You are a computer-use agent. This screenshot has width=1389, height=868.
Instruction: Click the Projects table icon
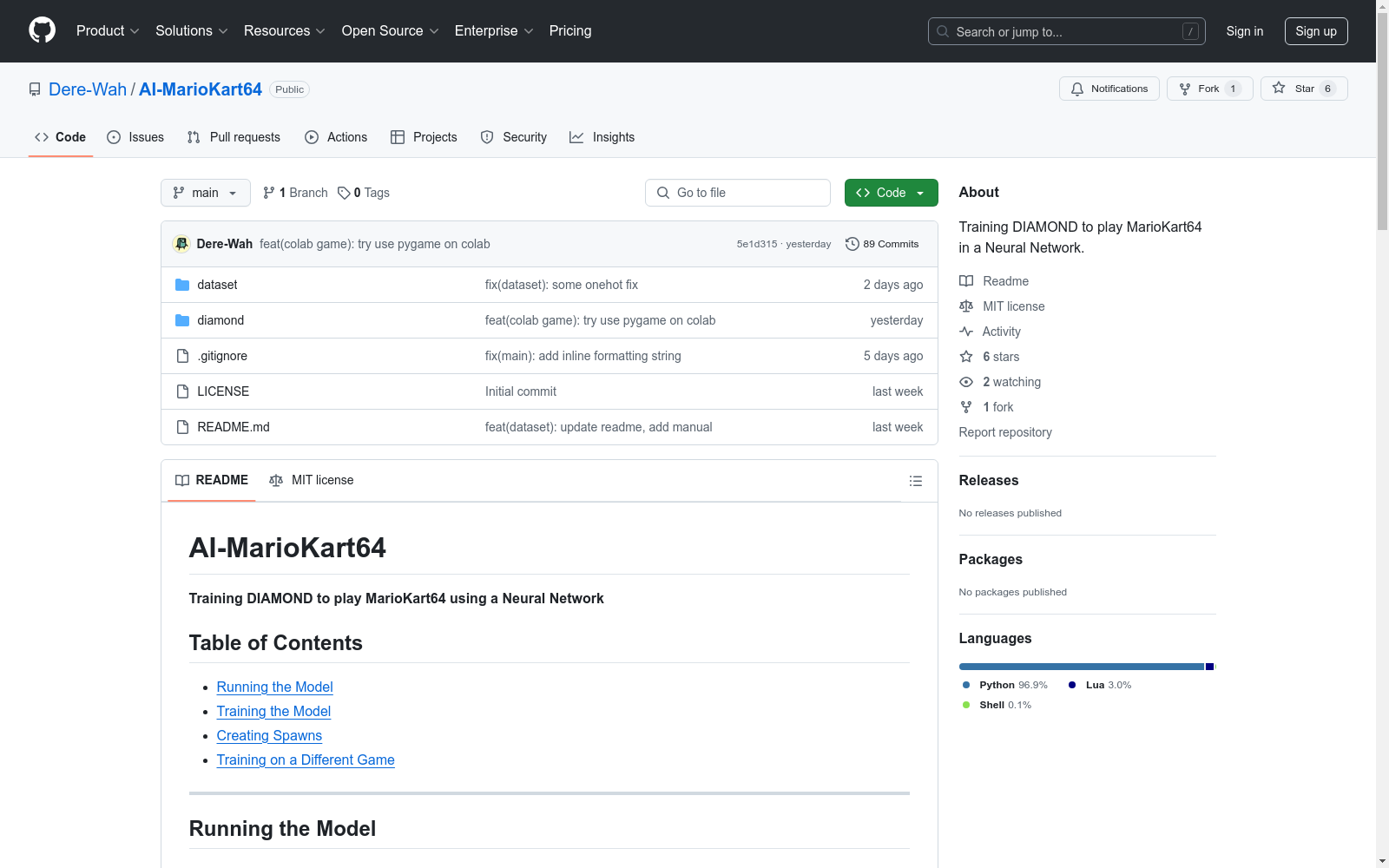pyautogui.click(x=398, y=137)
